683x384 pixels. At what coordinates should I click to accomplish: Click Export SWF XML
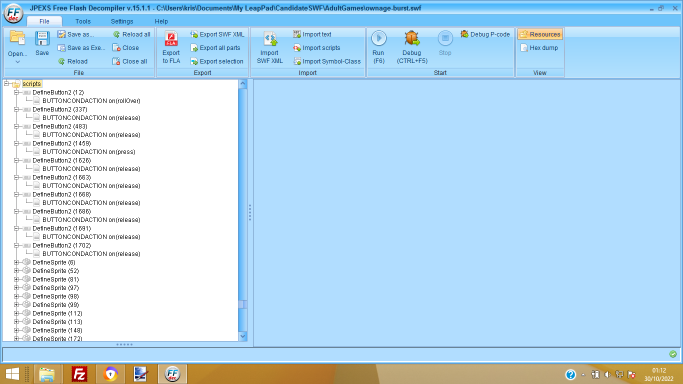click(217, 34)
